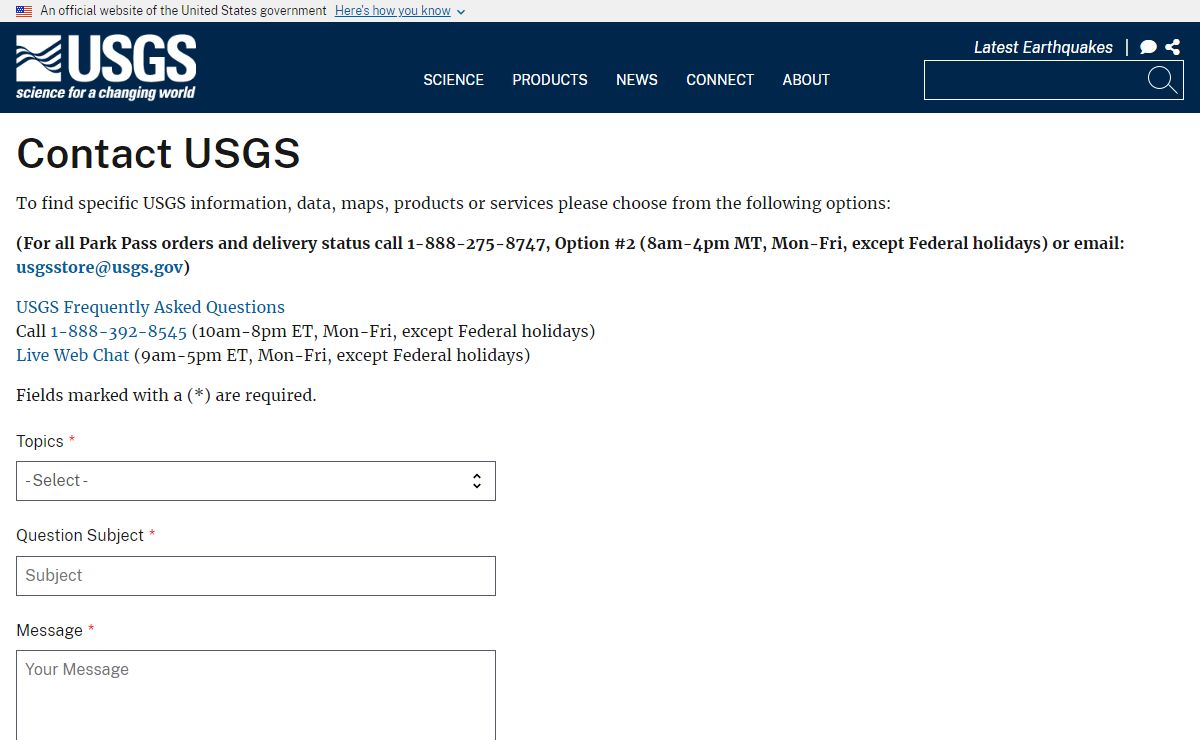
Task: Click the US flag icon
Action: 24,11
